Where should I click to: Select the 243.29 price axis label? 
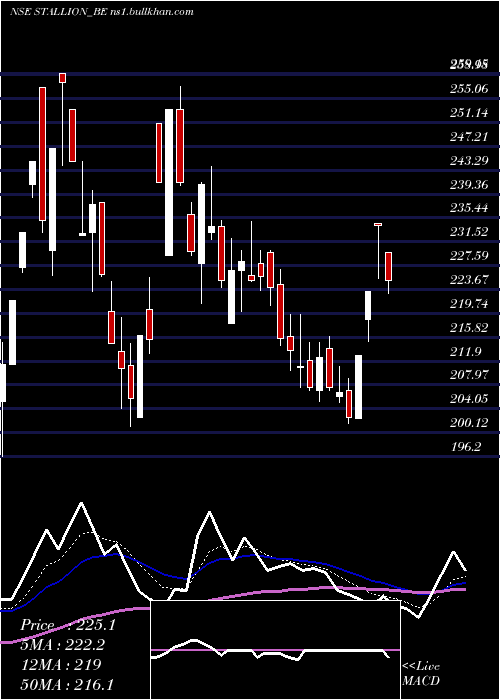(469, 160)
